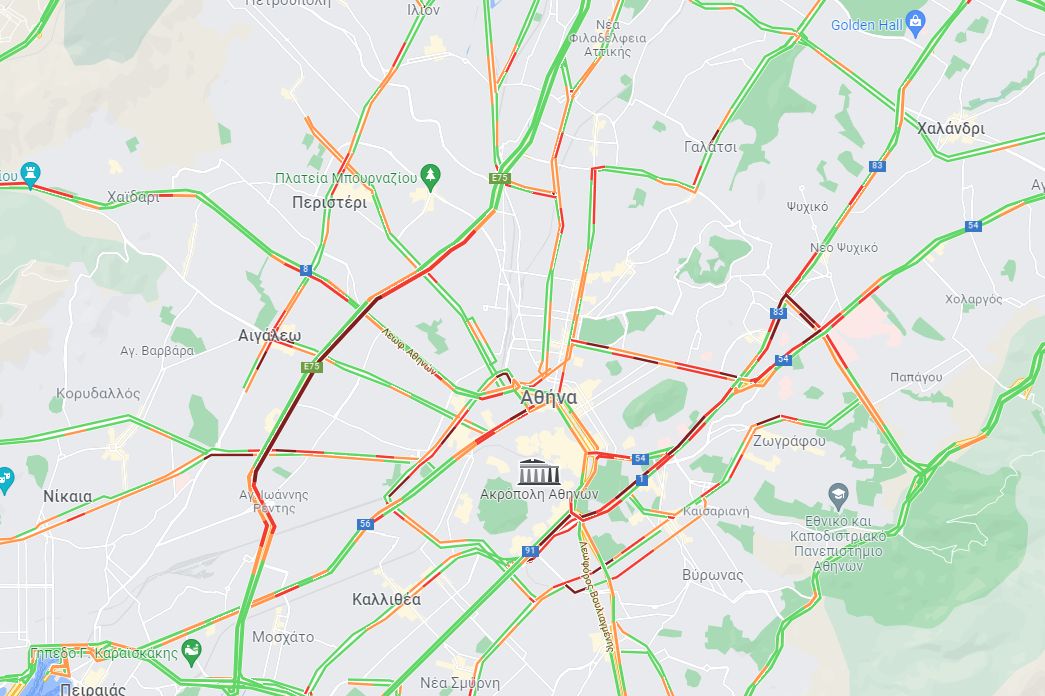Select the Νίκαια district label
Viewport: 1045px width, 696px height.
(x=68, y=496)
